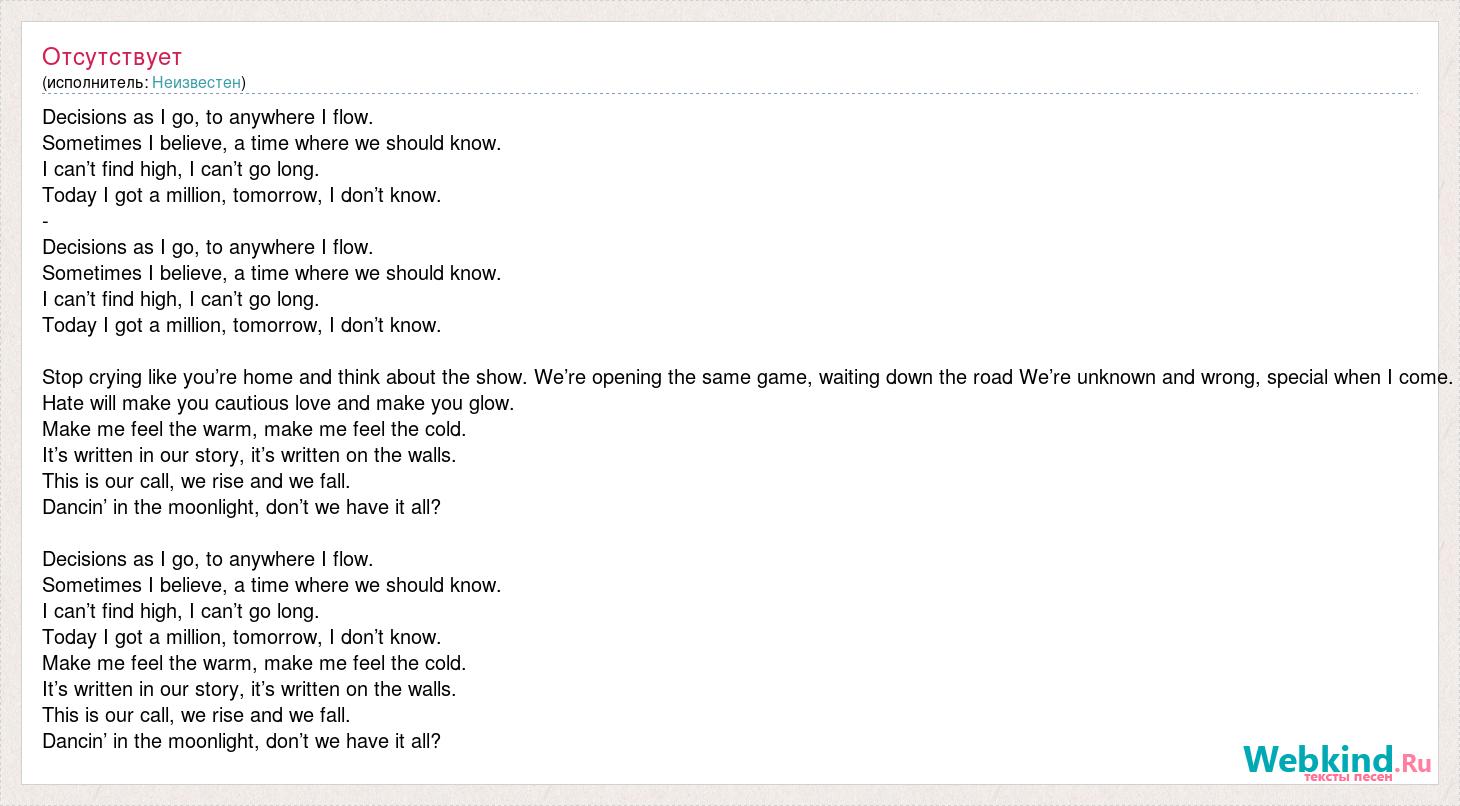1460x806 pixels.
Task: Open the Неизвестен artist link
Action: coord(196,82)
